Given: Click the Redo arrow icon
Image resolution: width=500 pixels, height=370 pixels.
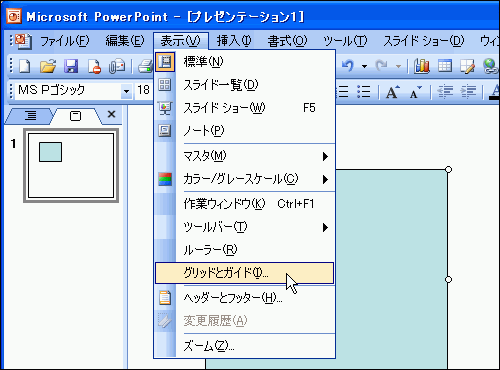Looking at the screenshot, I should point(381,65).
